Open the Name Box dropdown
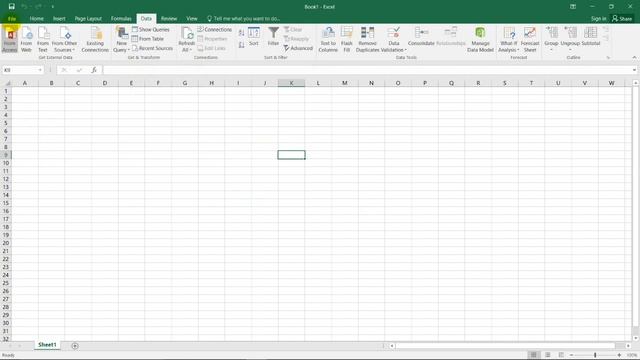The width and height of the screenshot is (640, 360). 40,70
